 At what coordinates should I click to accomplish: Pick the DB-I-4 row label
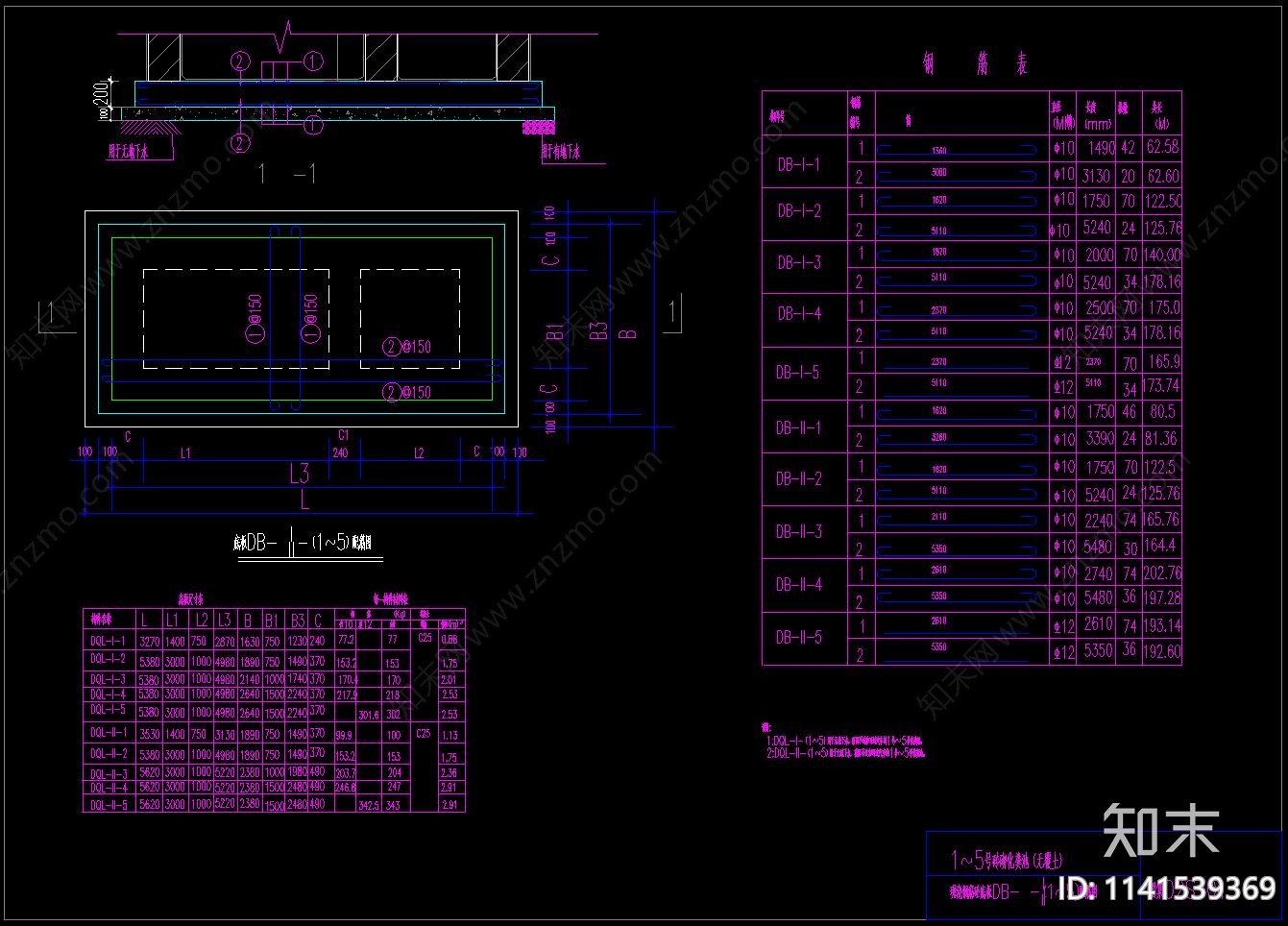click(800, 313)
